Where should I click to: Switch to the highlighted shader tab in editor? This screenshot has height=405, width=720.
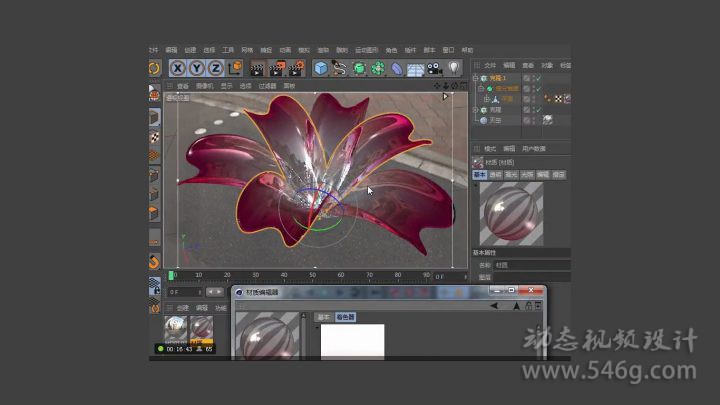coord(345,317)
